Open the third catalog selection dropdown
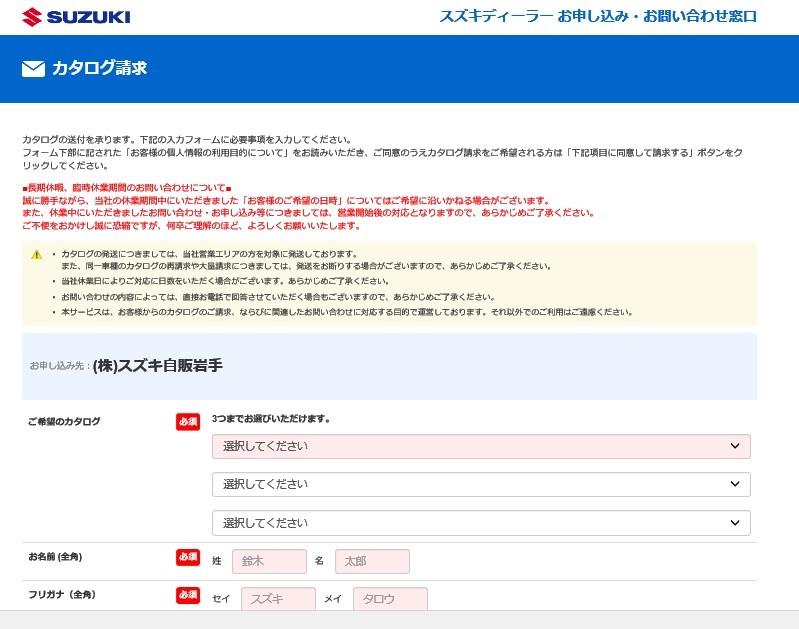The height and width of the screenshot is (629, 799). (x=481, y=523)
